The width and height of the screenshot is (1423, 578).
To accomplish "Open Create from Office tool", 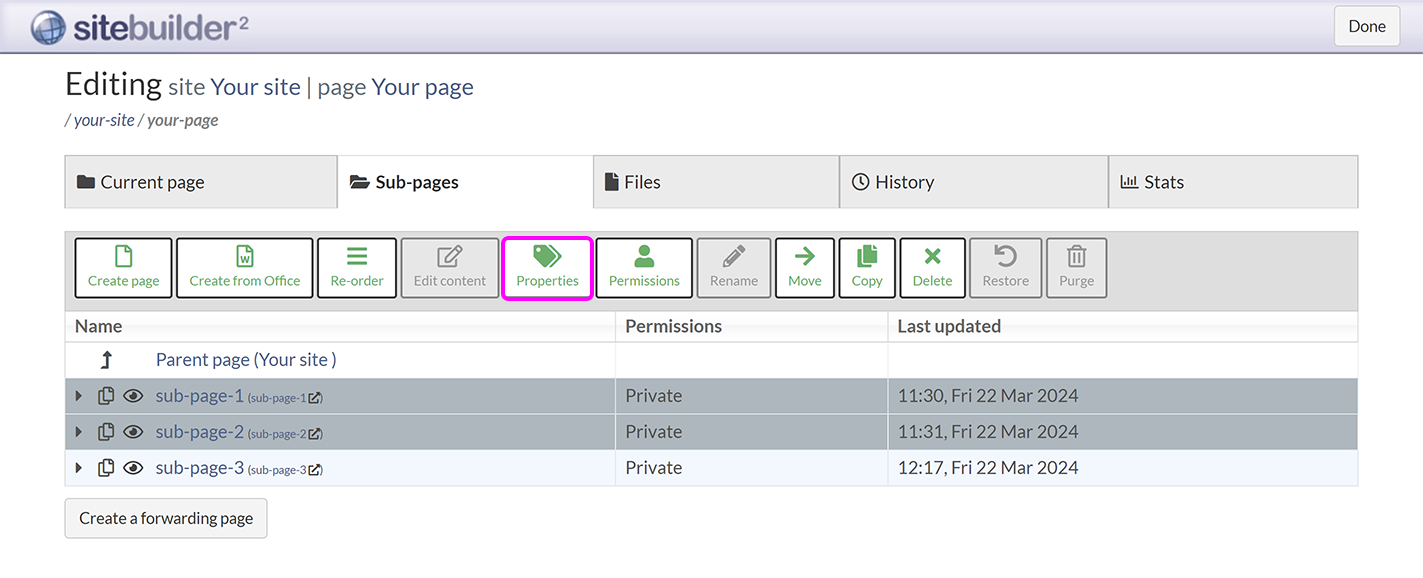I will click(245, 268).
